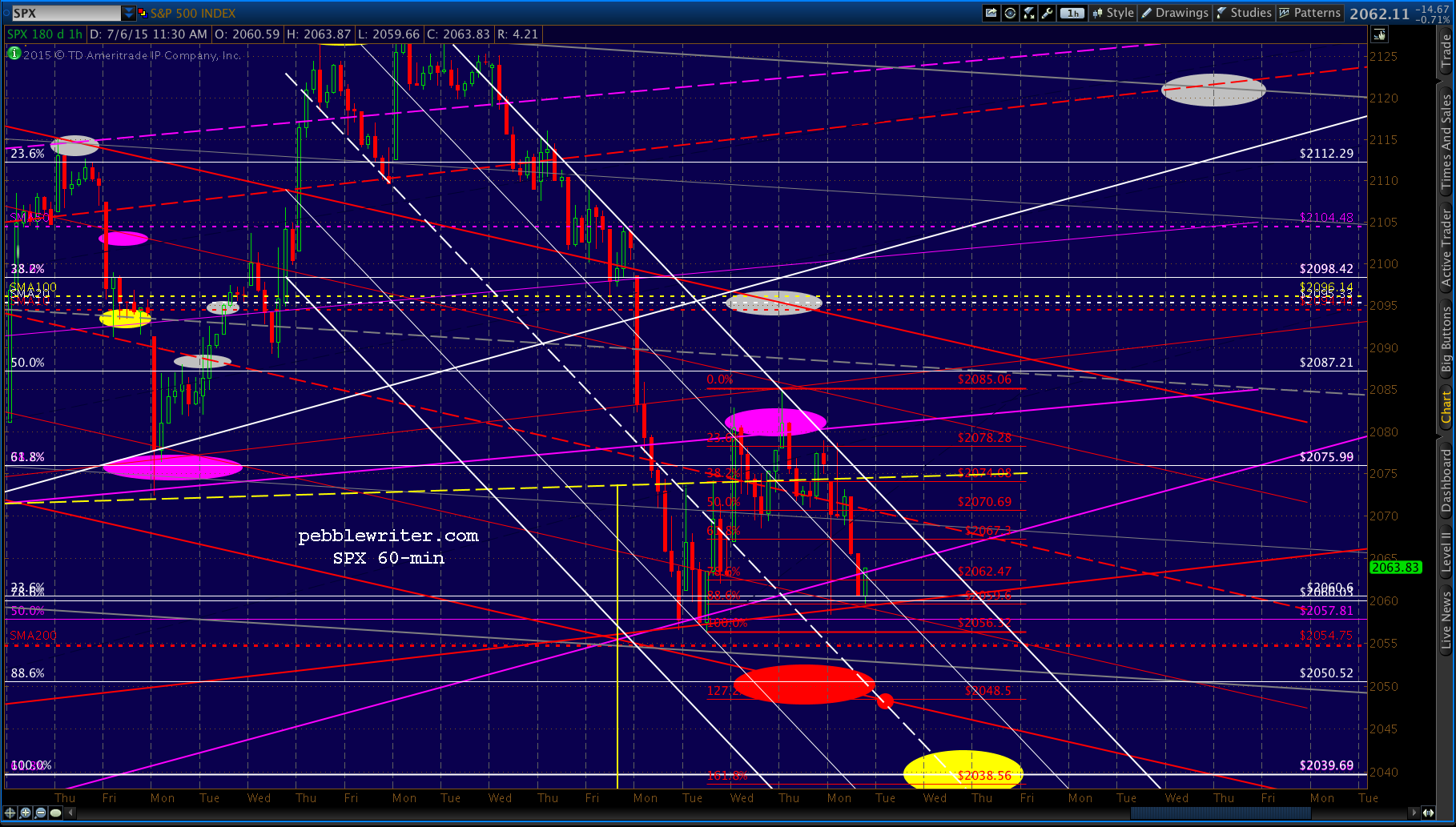Click the flask quick study icon
Image resolution: width=1456 pixels, height=827 pixels.
[x=1029, y=13]
